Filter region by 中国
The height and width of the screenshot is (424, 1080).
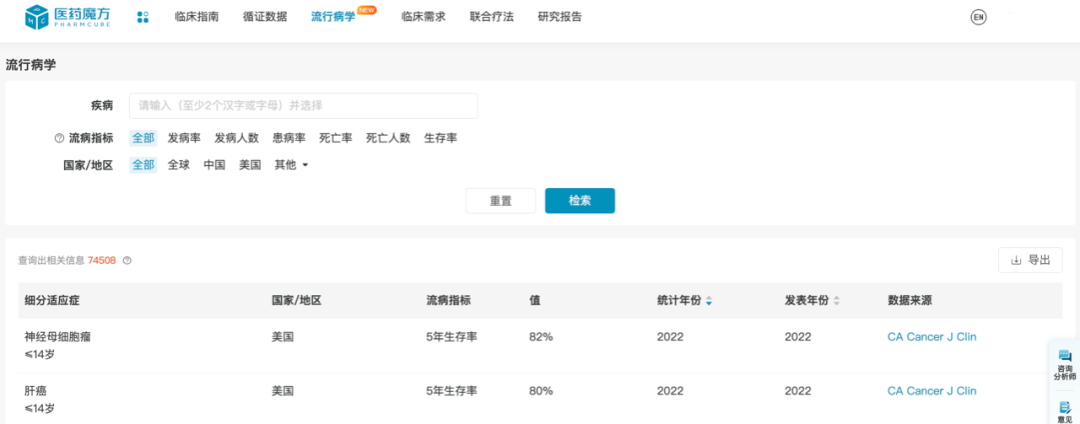214,165
